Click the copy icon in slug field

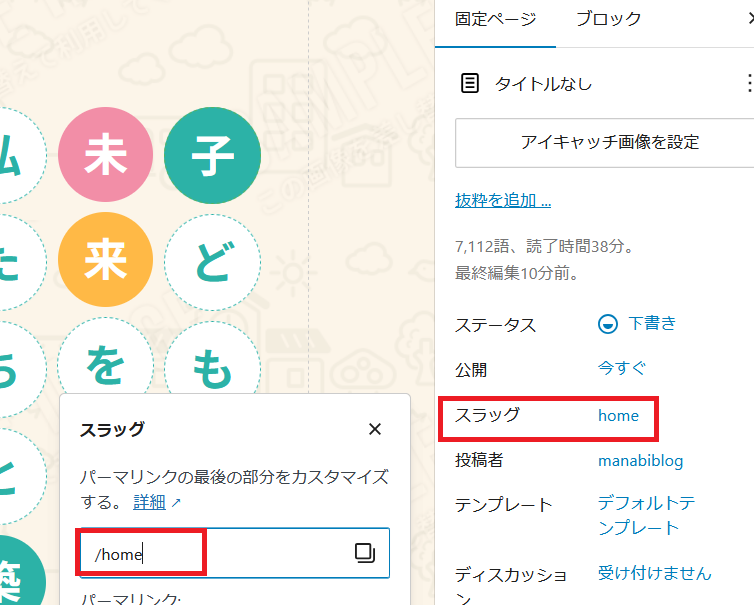point(365,553)
